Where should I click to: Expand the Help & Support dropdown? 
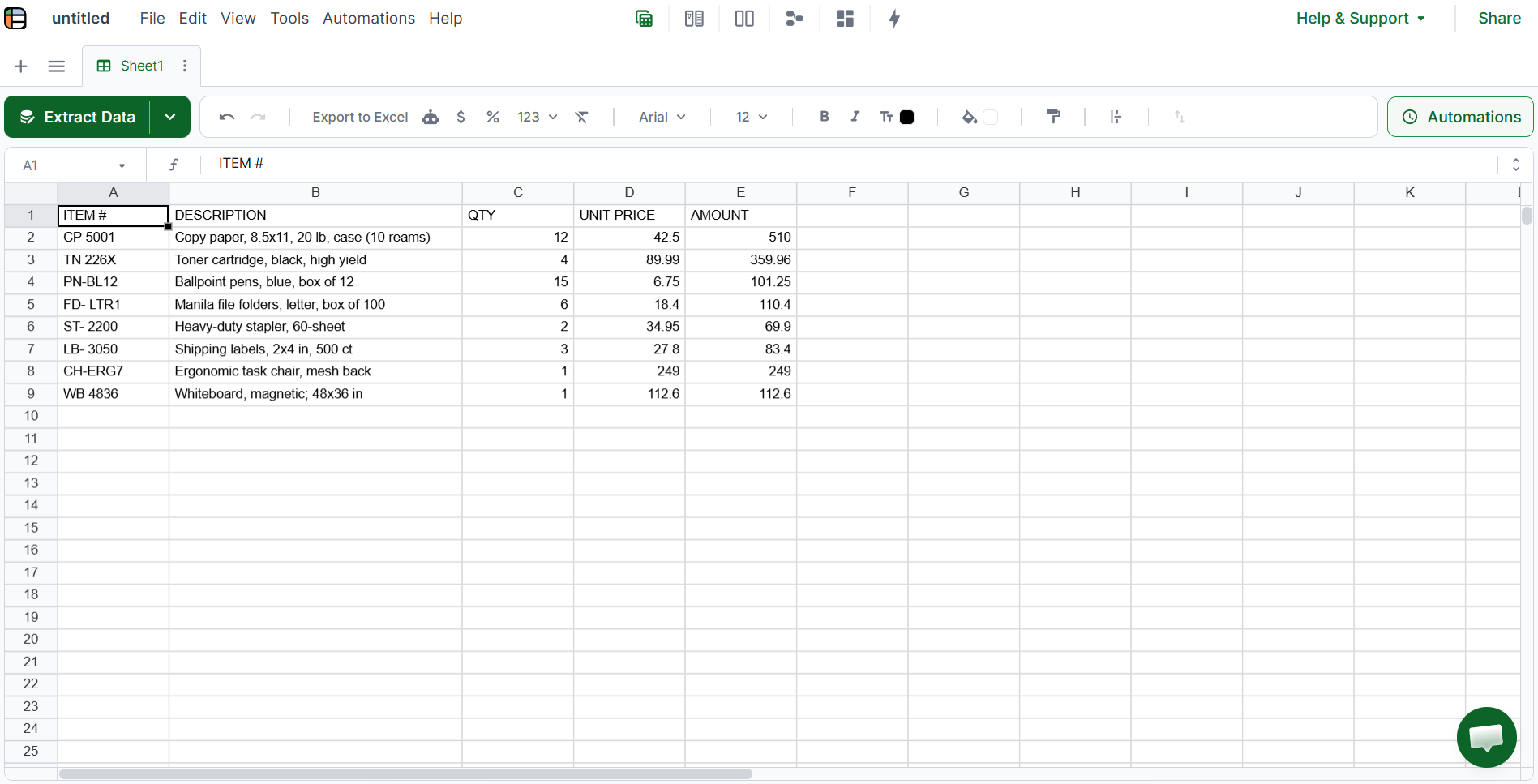coord(1360,18)
